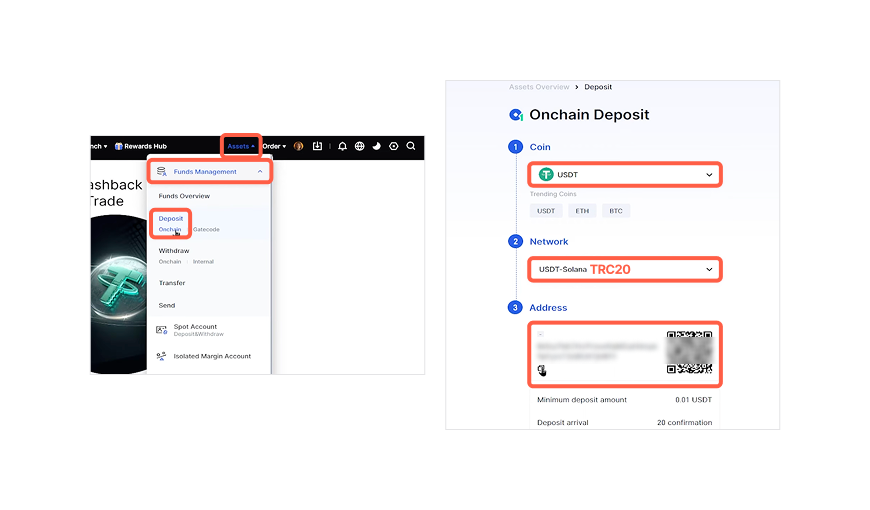The image size is (870, 510).
Task: Select Transfer in the funds menu
Action: point(172,283)
